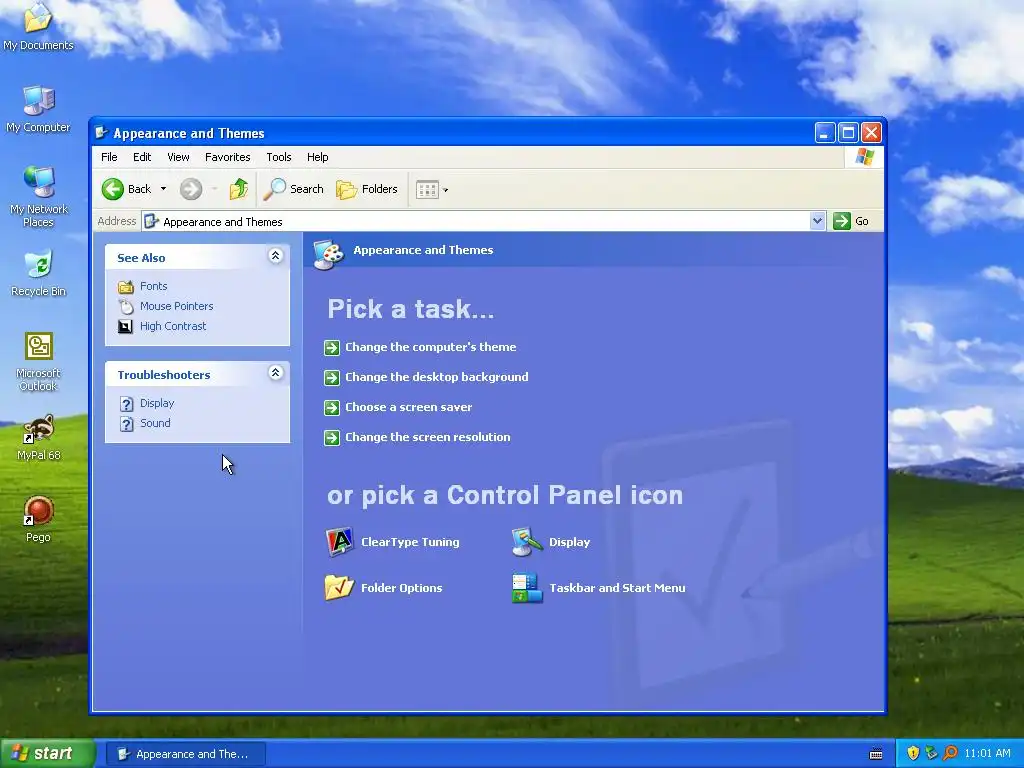Click the Fonts folder icon in See Also
Viewport: 1024px width, 768px height.
coord(125,287)
